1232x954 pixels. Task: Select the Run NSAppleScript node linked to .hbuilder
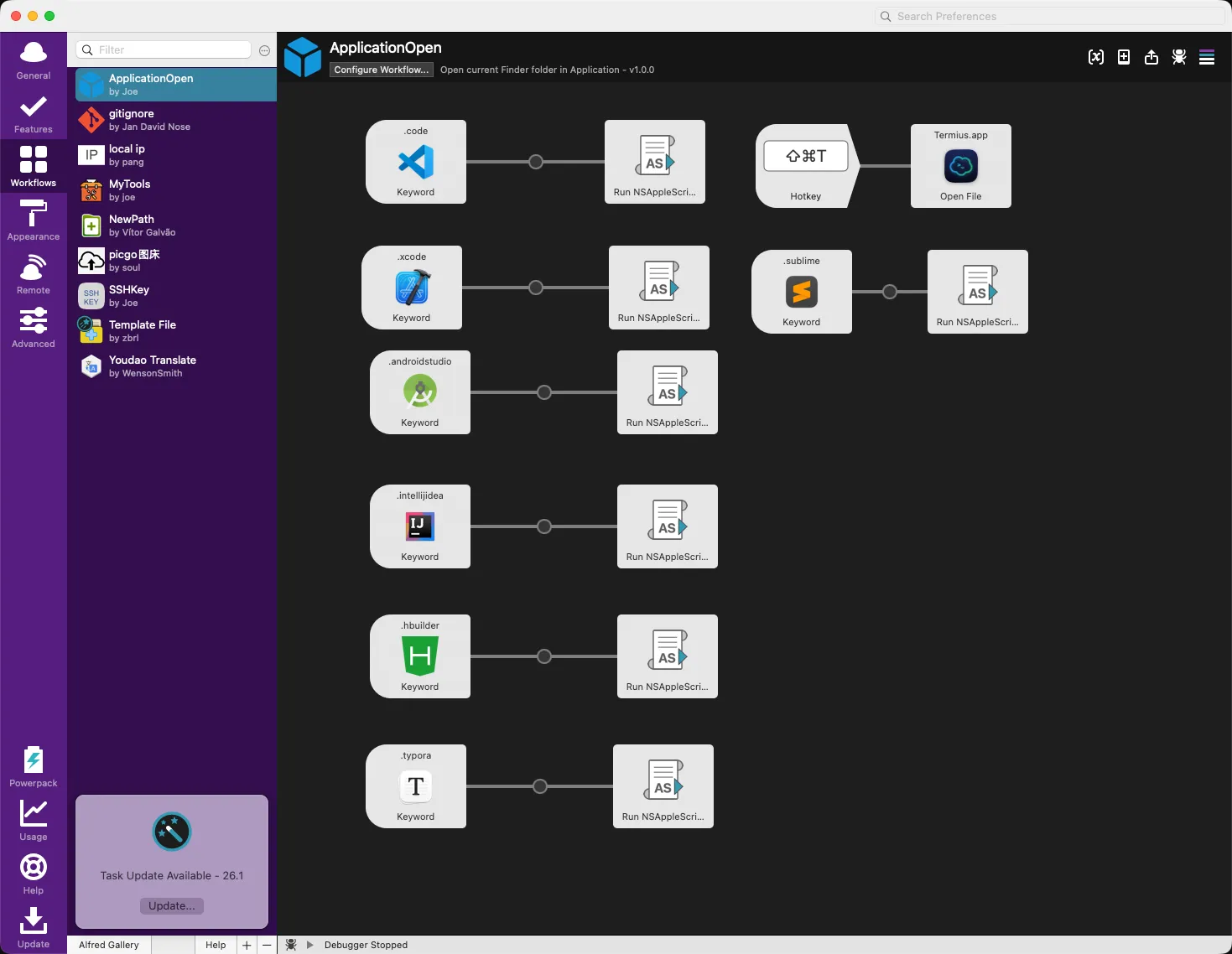pyautogui.click(x=668, y=656)
